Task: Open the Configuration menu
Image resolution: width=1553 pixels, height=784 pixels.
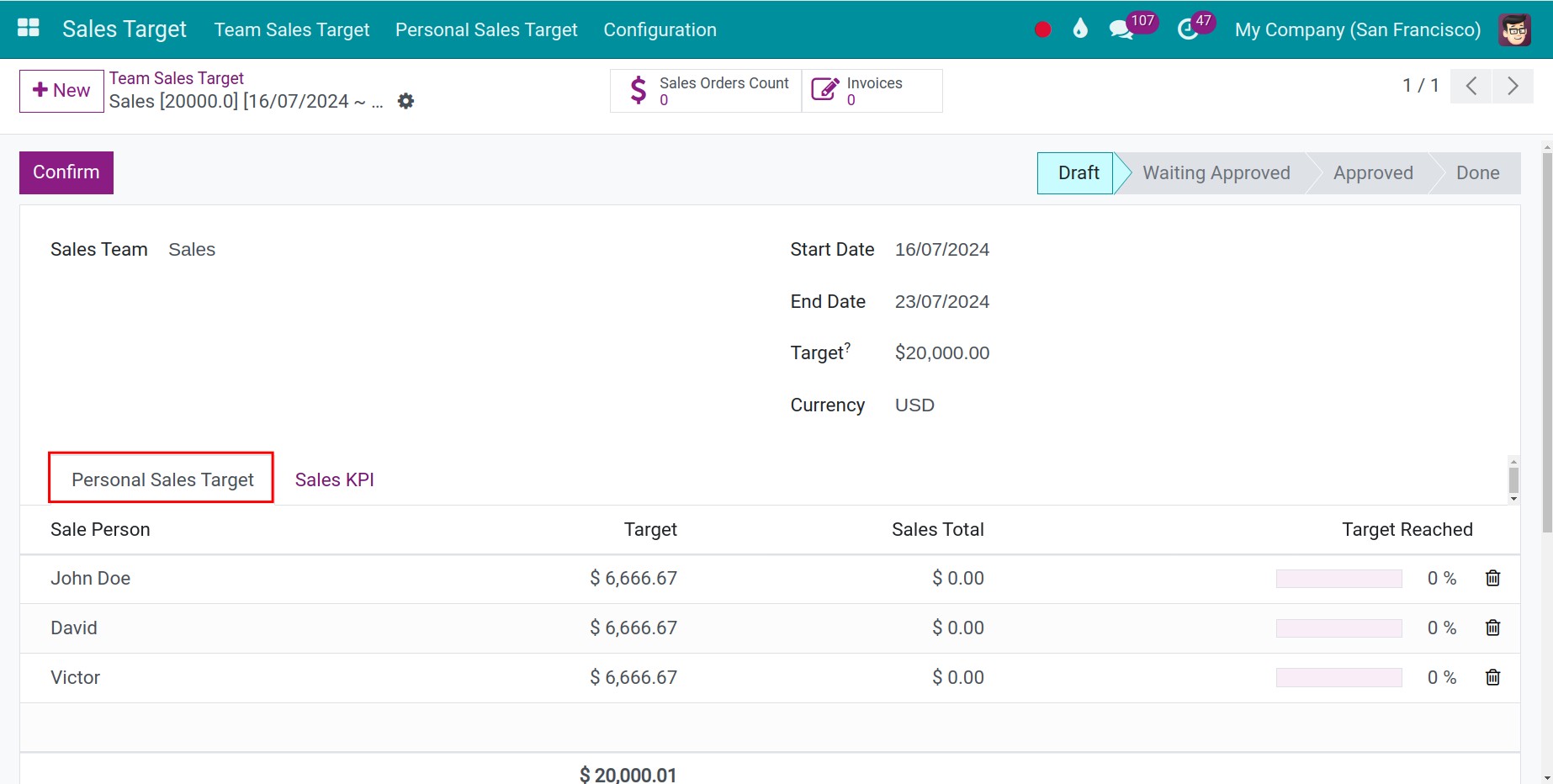Action: coord(660,29)
